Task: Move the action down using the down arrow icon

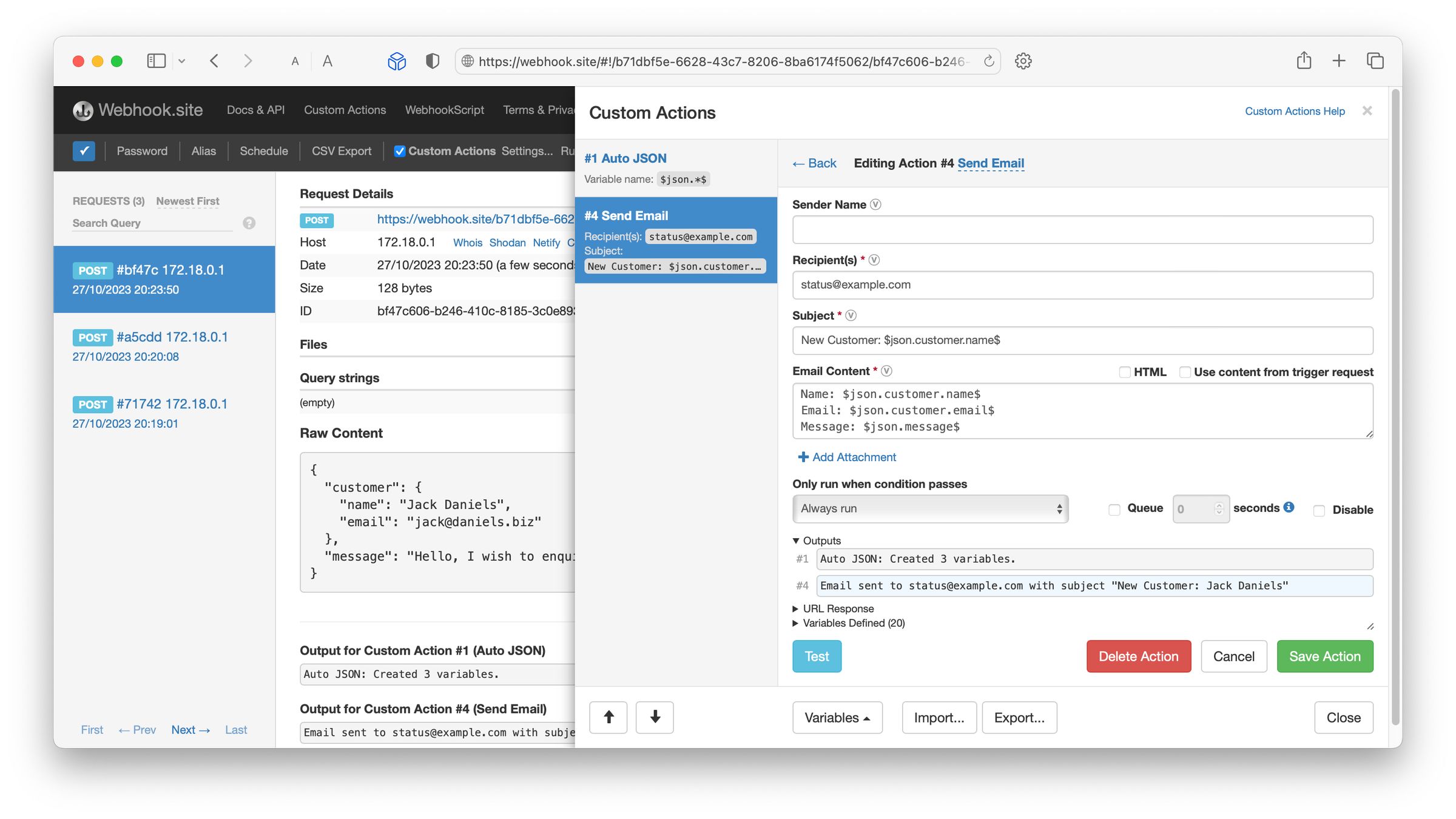Action: tap(654, 717)
